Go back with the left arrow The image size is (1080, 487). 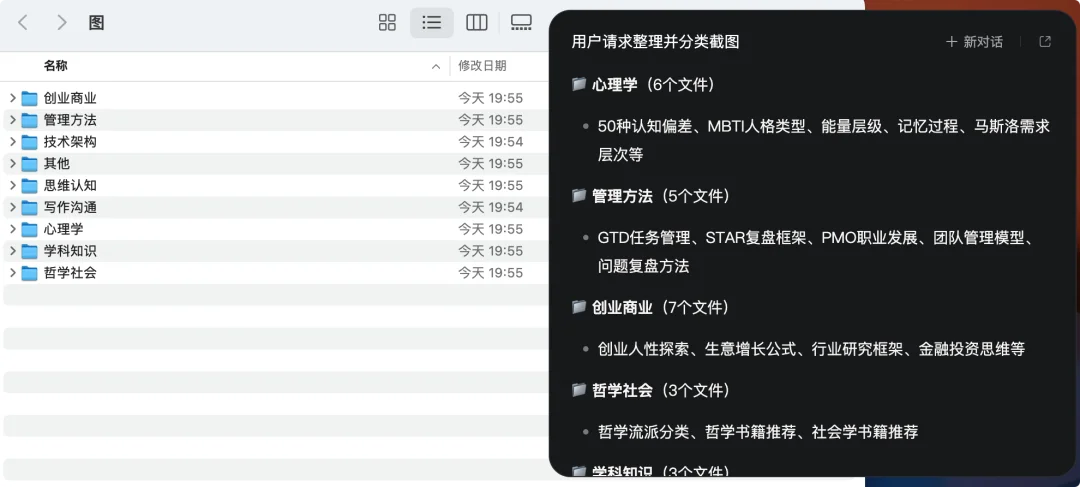click(23, 23)
